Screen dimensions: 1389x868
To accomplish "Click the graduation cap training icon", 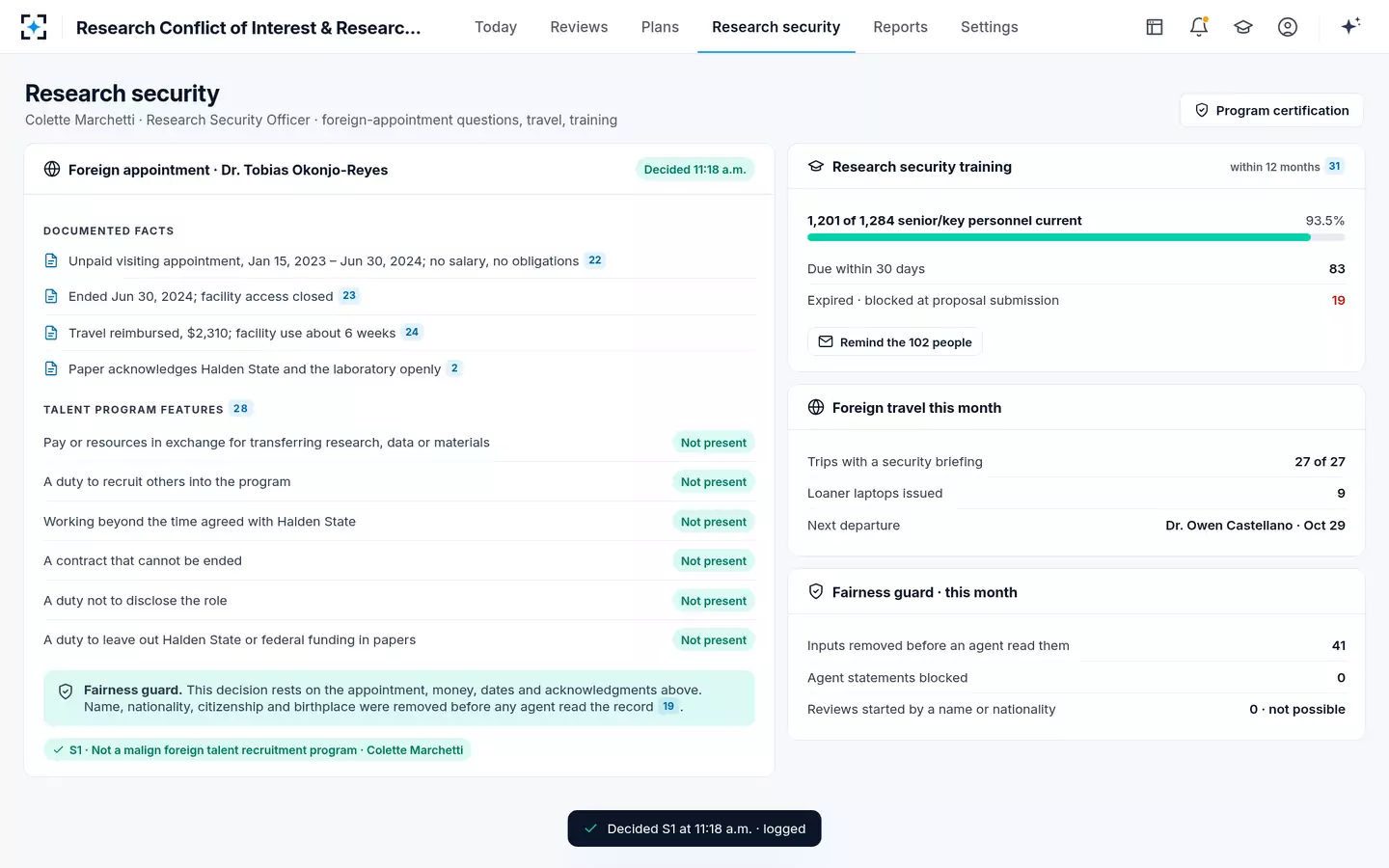I will click(1243, 27).
